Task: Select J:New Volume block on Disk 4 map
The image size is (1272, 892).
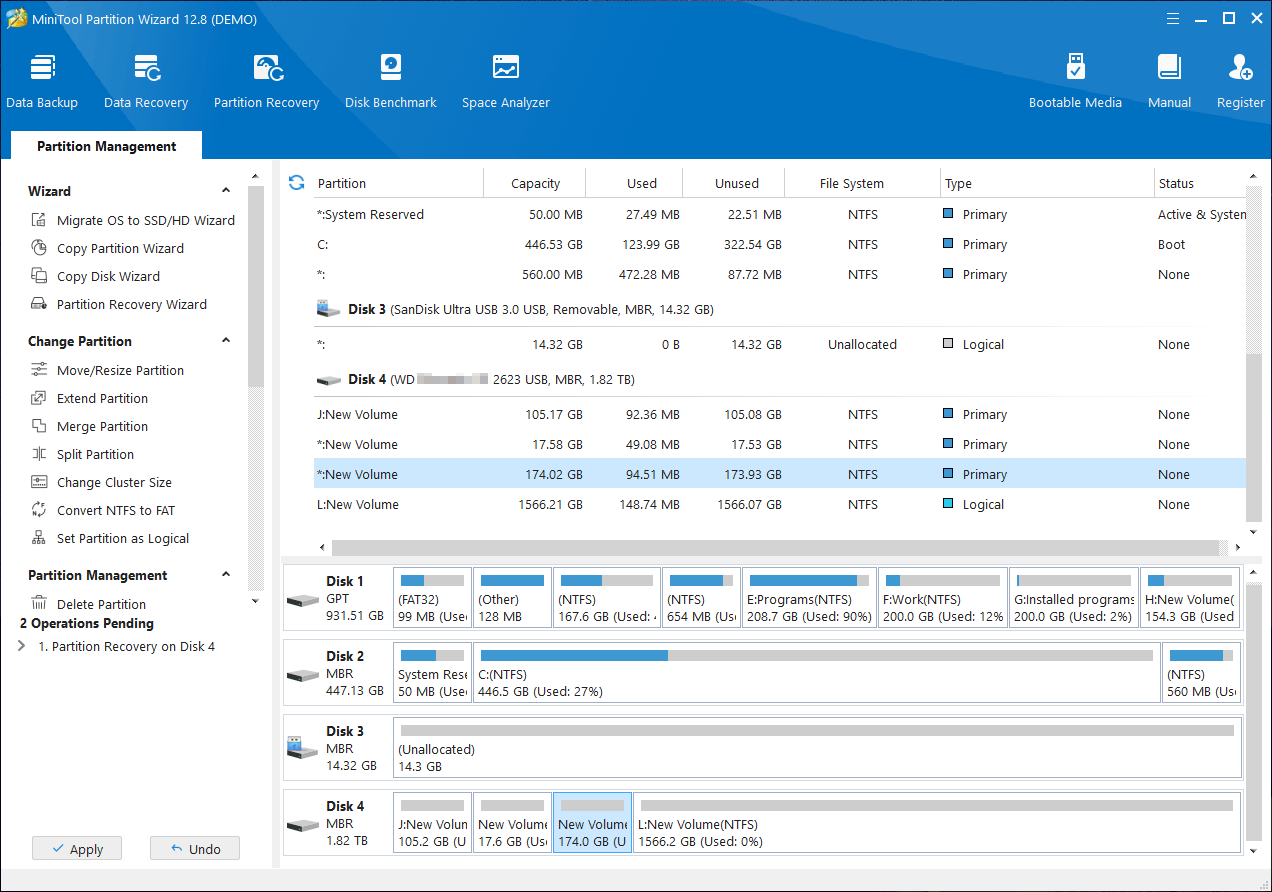Action: pyautogui.click(x=432, y=823)
